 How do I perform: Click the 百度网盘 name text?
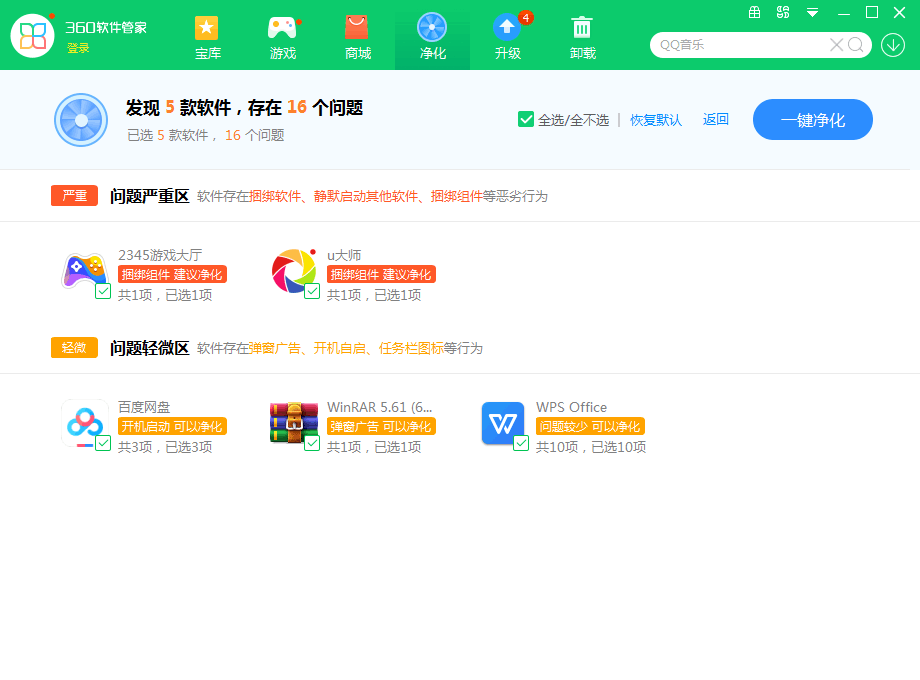(144, 407)
